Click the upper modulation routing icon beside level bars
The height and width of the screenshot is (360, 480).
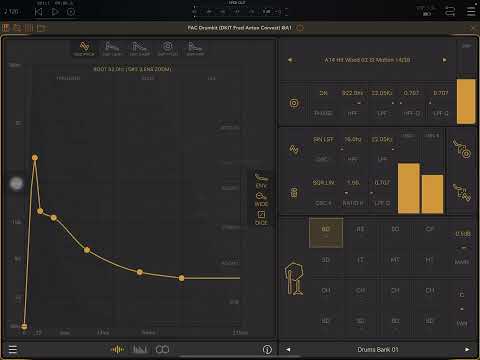coord(462,149)
